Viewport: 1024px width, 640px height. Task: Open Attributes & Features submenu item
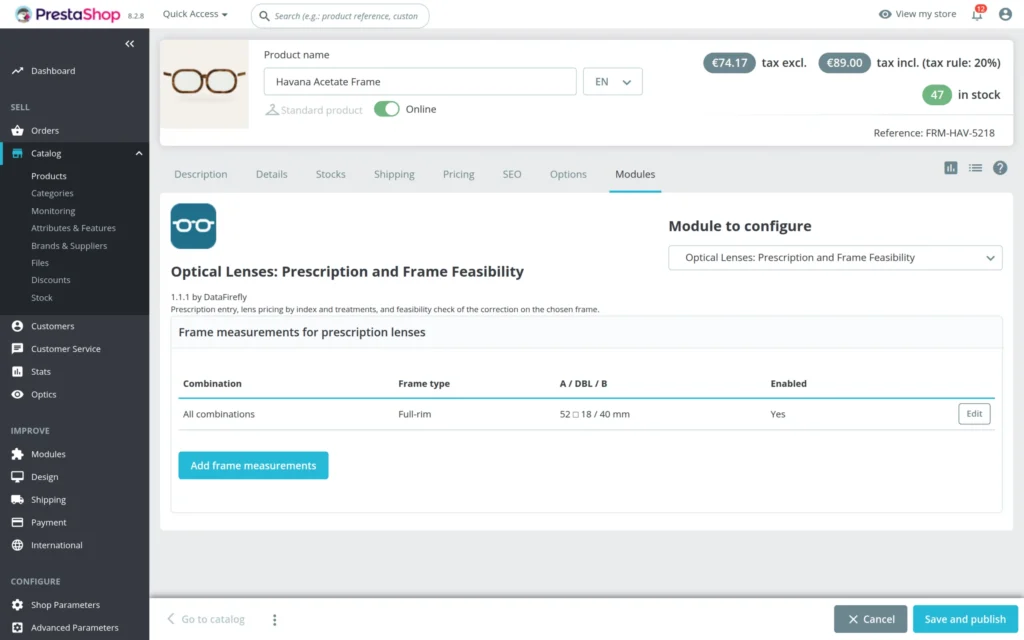tap(73, 228)
